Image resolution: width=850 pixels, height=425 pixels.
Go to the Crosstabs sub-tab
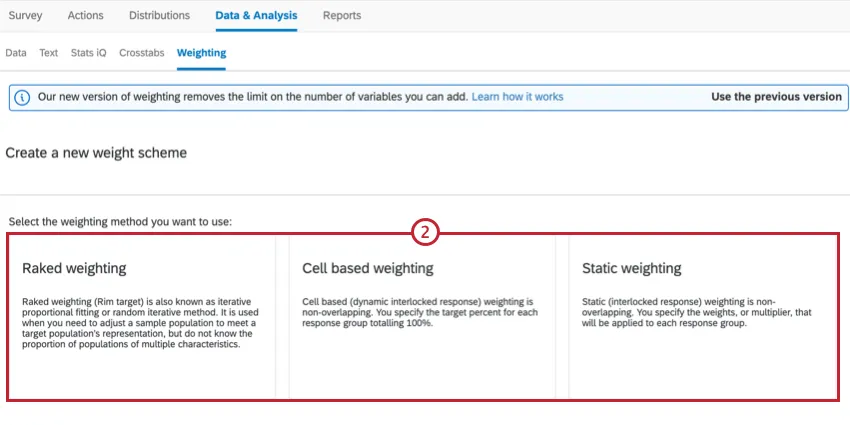click(141, 52)
